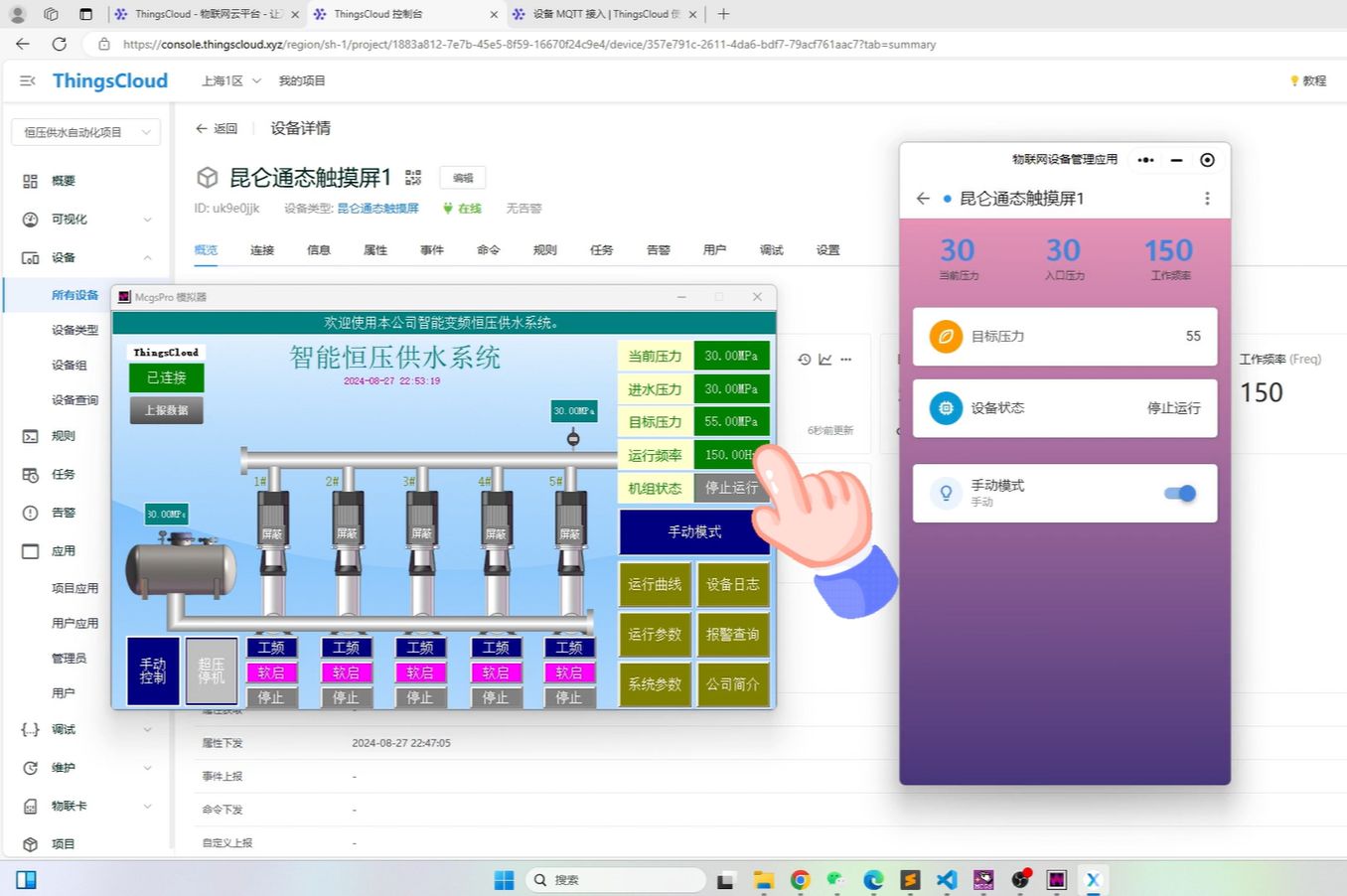Select the 所有设备 sidebar item
The width and height of the screenshot is (1347, 896).
(75, 295)
